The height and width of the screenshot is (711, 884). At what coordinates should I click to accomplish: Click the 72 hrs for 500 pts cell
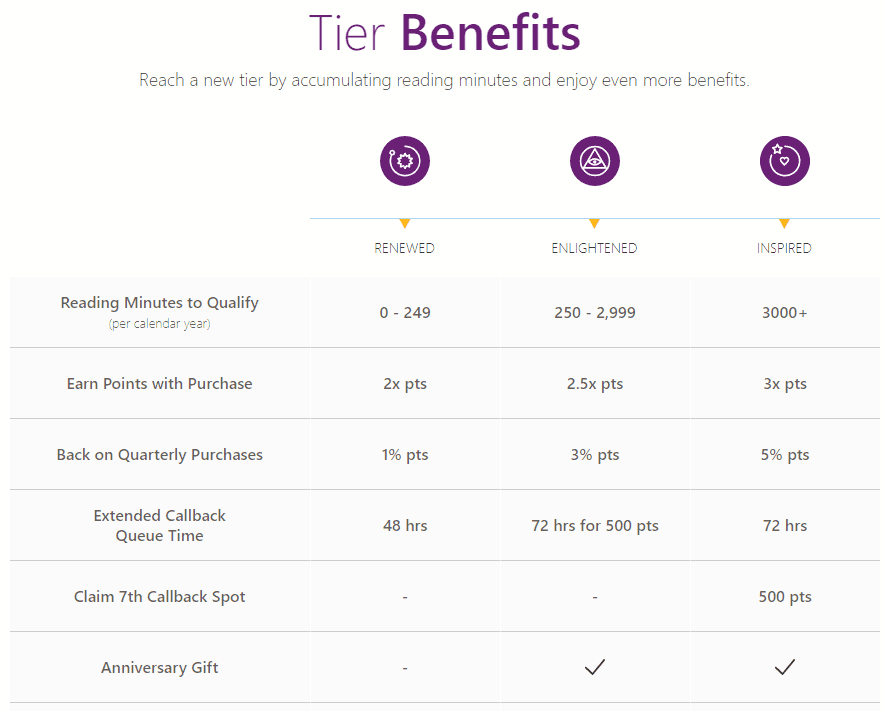click(x=595, y=525)
